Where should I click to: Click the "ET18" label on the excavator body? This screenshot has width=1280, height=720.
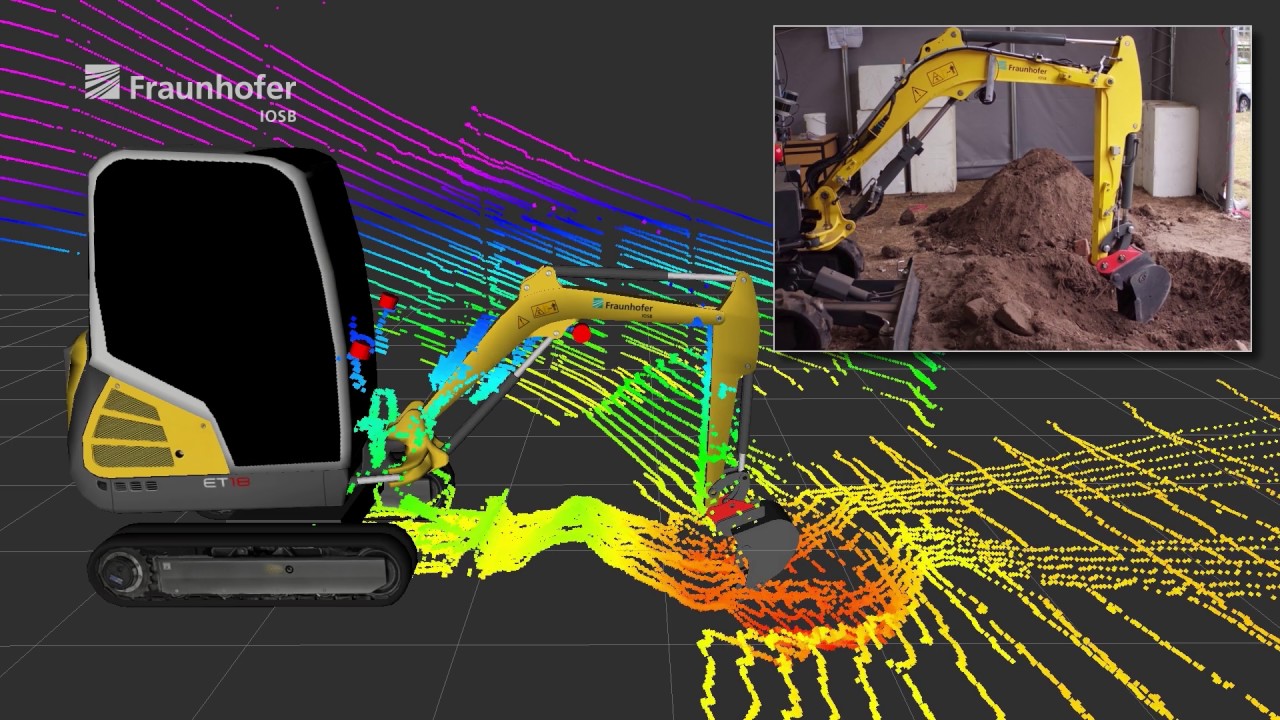click(x=227, y=481)
